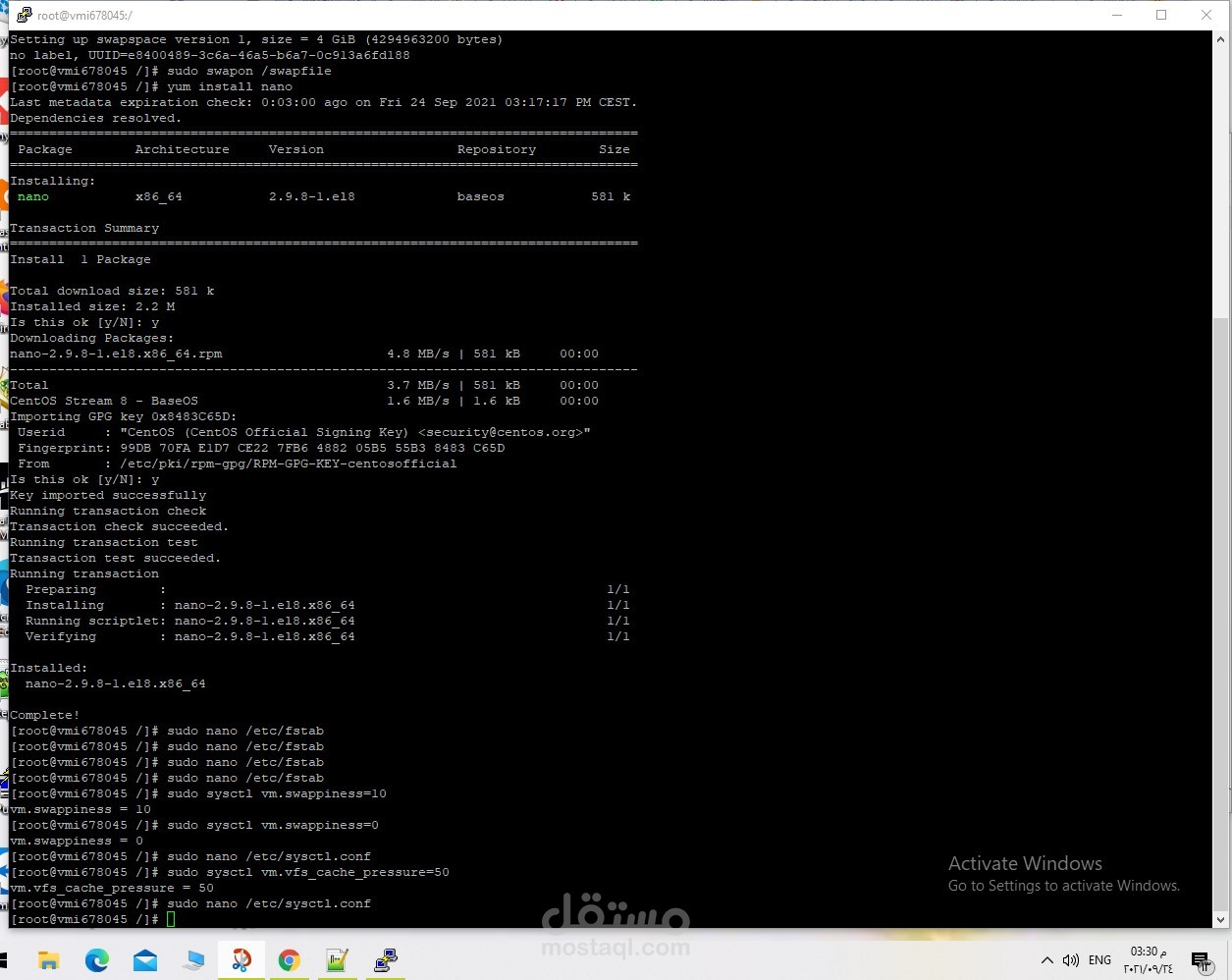Click the 'Install 1 Package' line
The width and height of the screenshot is (1232, 980).
tap(80, 259)
